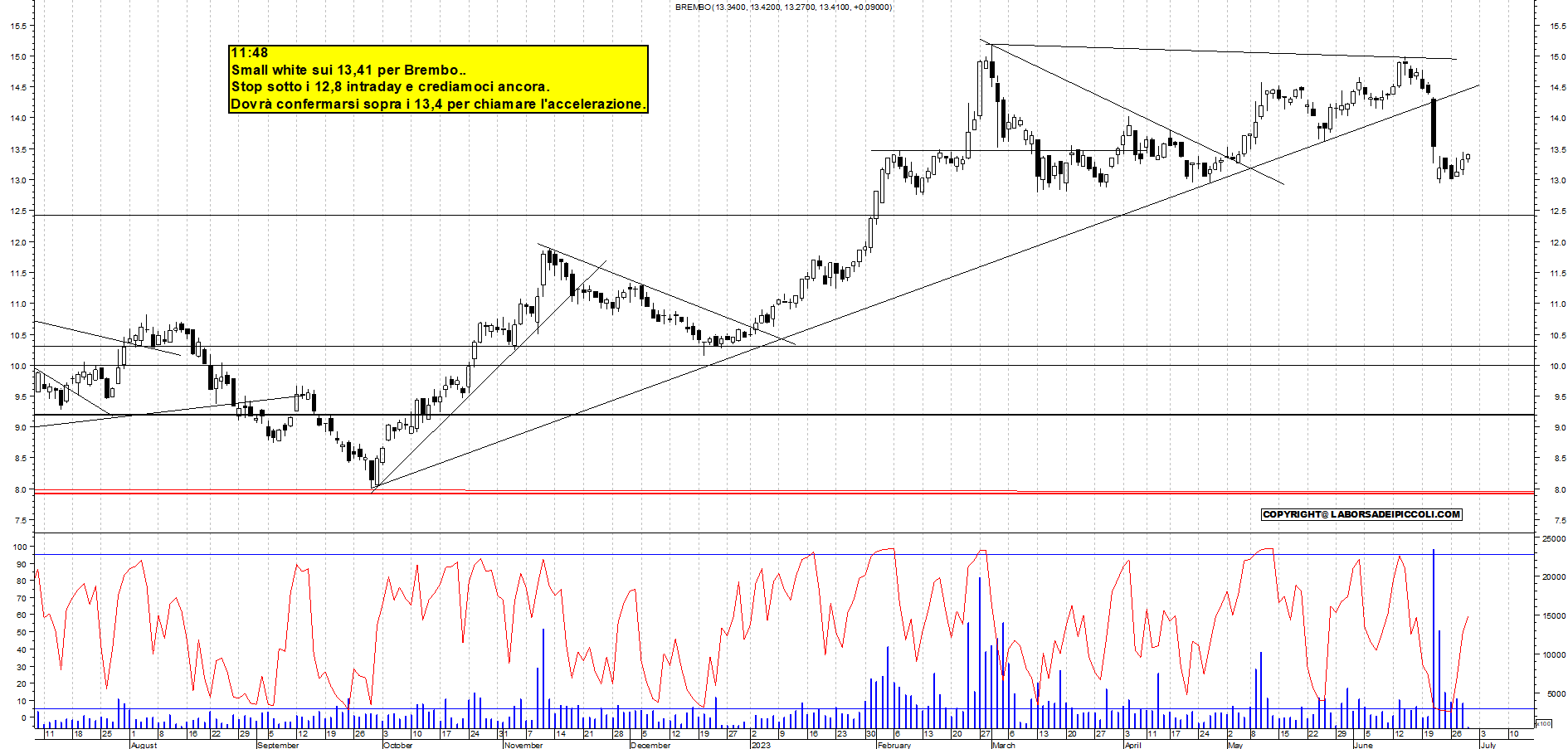1568x749 pixels.
Task: Click the "20000" volume scale value
Action: pos(1554,577)
